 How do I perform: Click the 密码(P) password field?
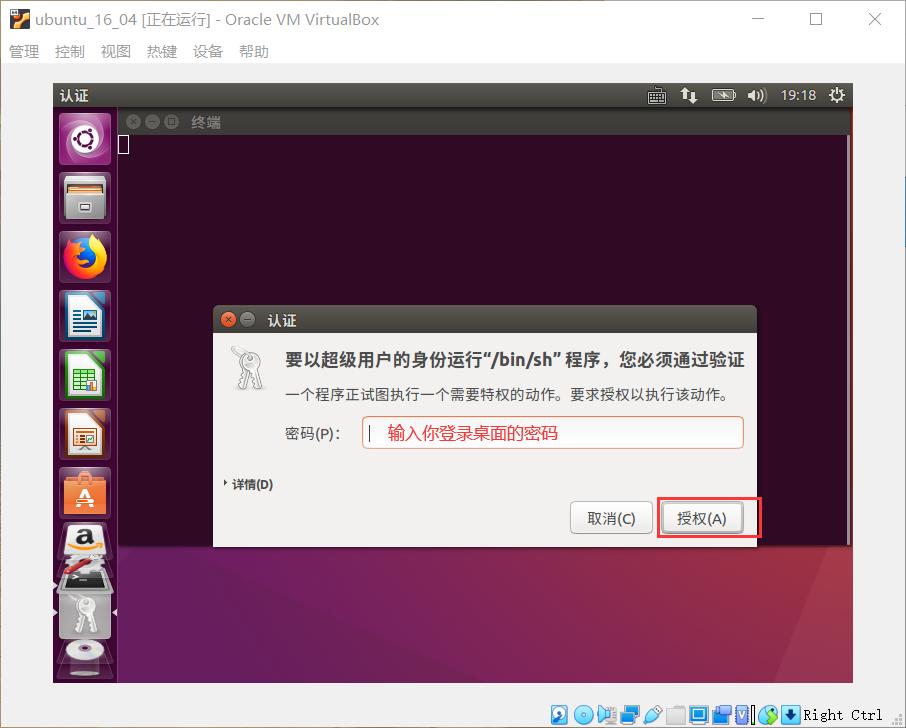[x=552, y=433]
